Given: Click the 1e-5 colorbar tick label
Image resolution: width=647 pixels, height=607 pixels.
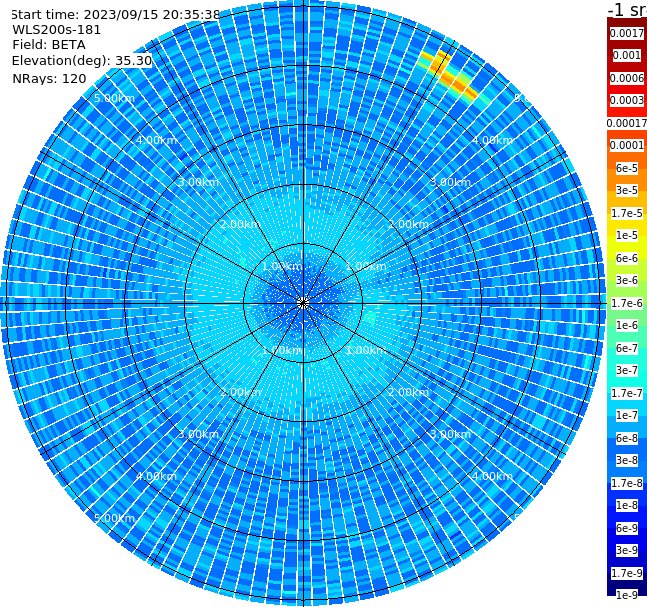Looking at the screenshot, I should point(627,235).
